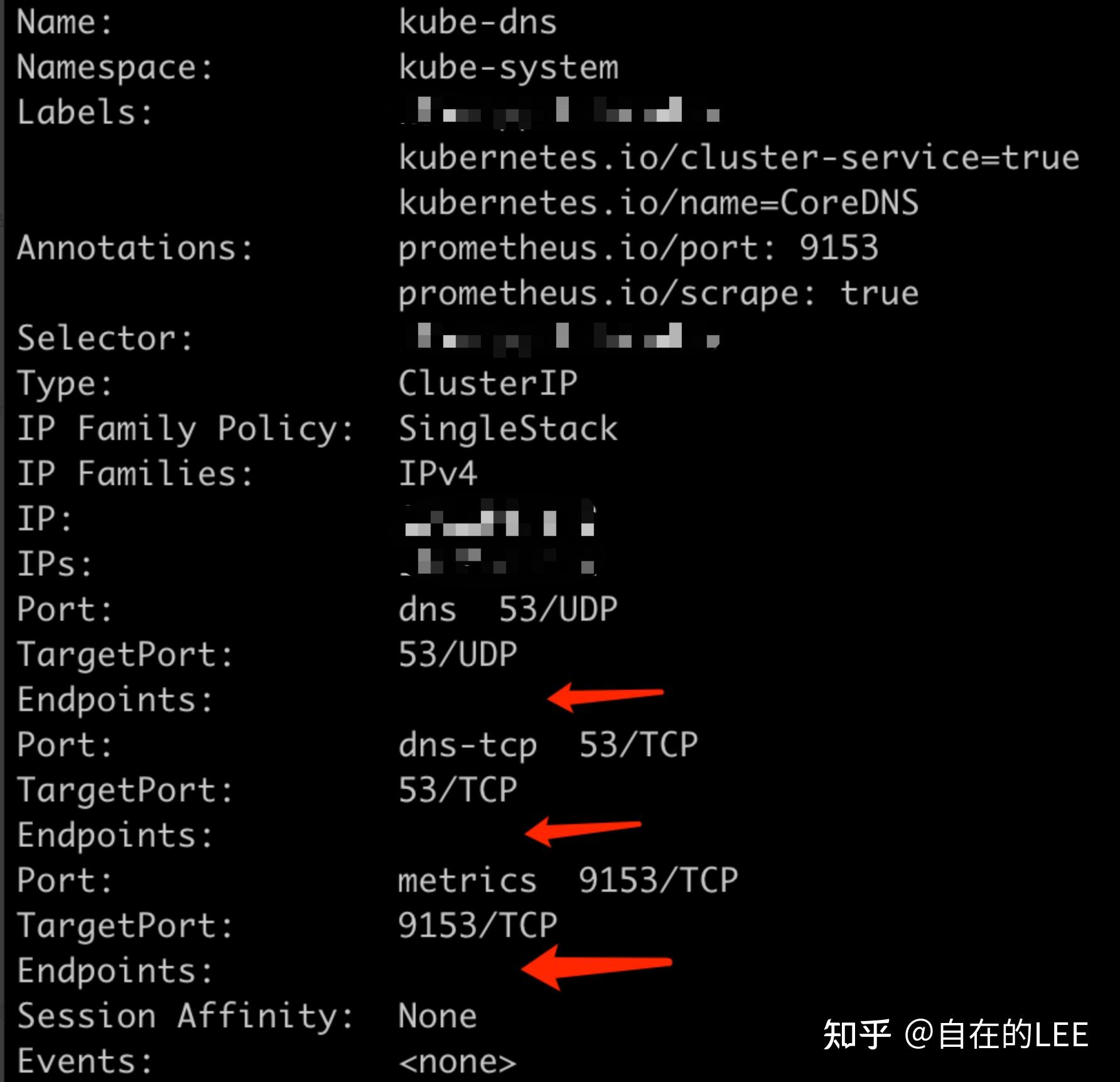The image size is (1120, 1082).
Task: Click the prometheus.io/port: 9153 annotation
Action: click(638, 249)
